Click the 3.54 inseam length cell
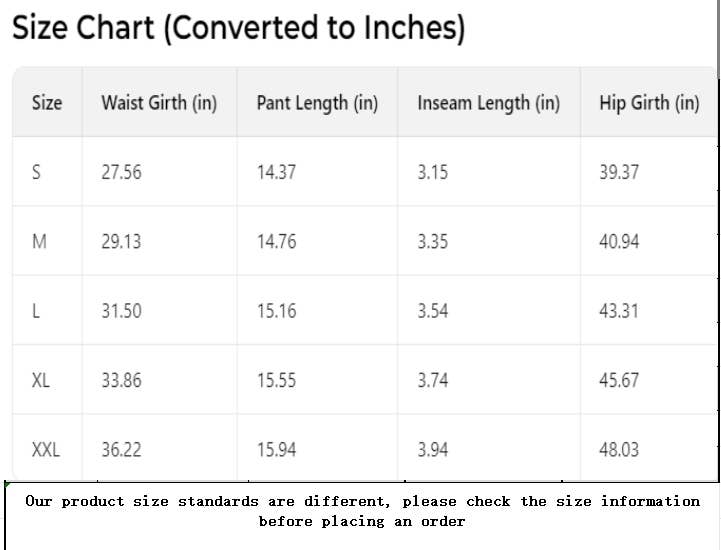Image resolution: width=721 pixels, height=550 pixels. (x=432, y=311)
